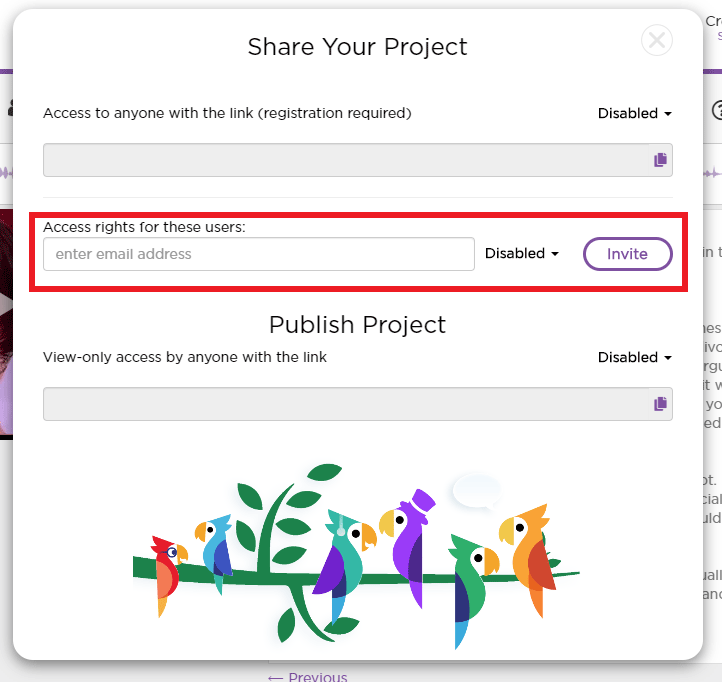Copy the registration-required share link
The height and width of the screenshot is (682, 722).
(x=660, y=160)
